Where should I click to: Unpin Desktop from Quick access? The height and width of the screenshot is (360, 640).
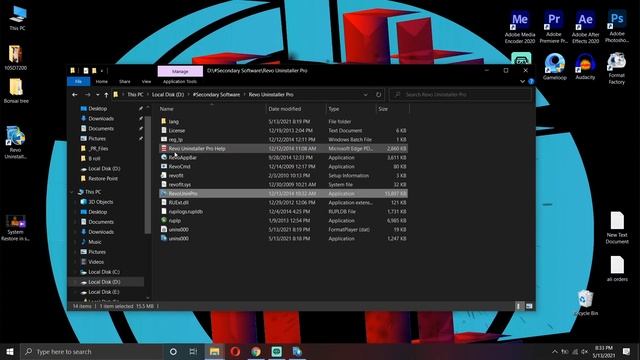[x=140, y=109]
